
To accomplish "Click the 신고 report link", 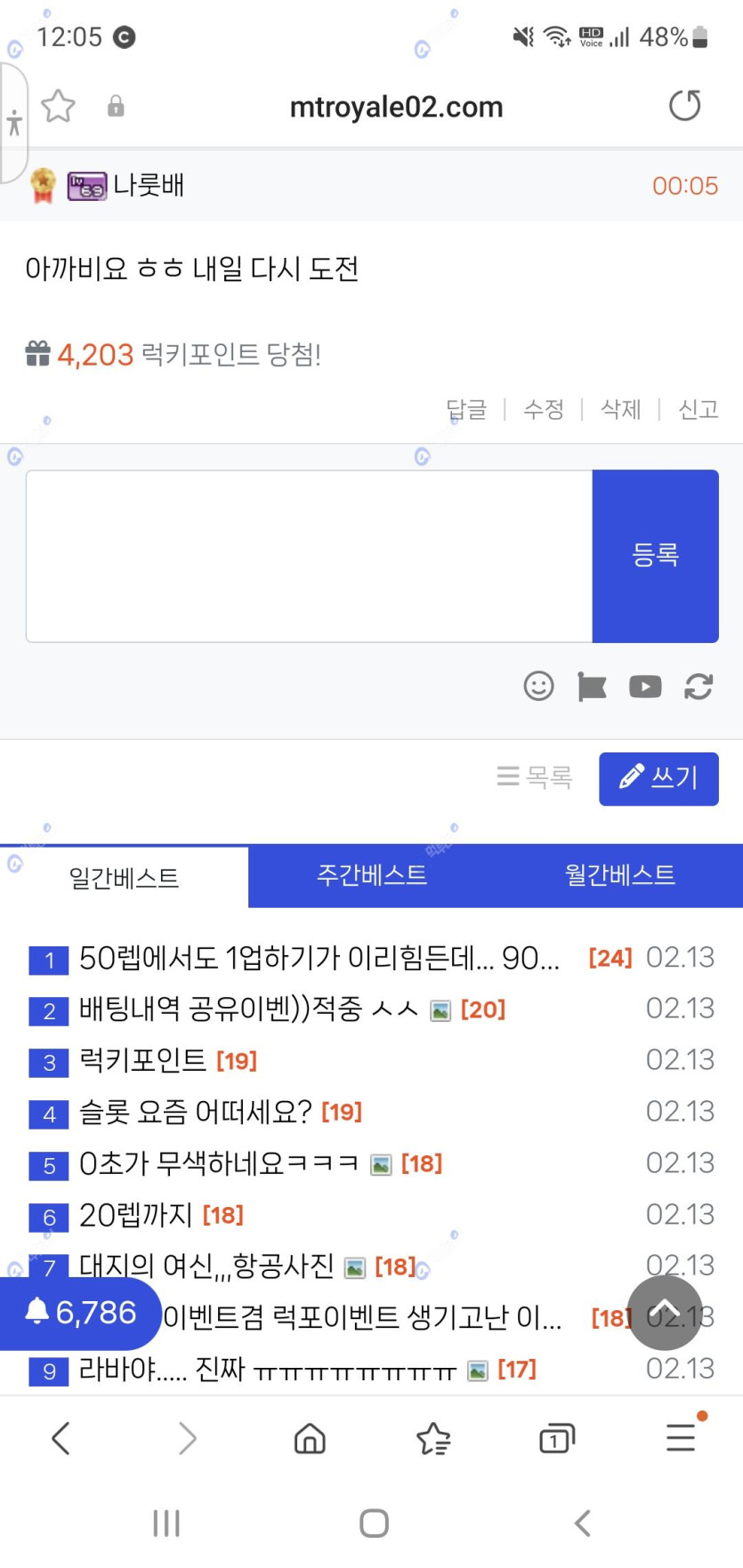I will click(x=698, y=409).
